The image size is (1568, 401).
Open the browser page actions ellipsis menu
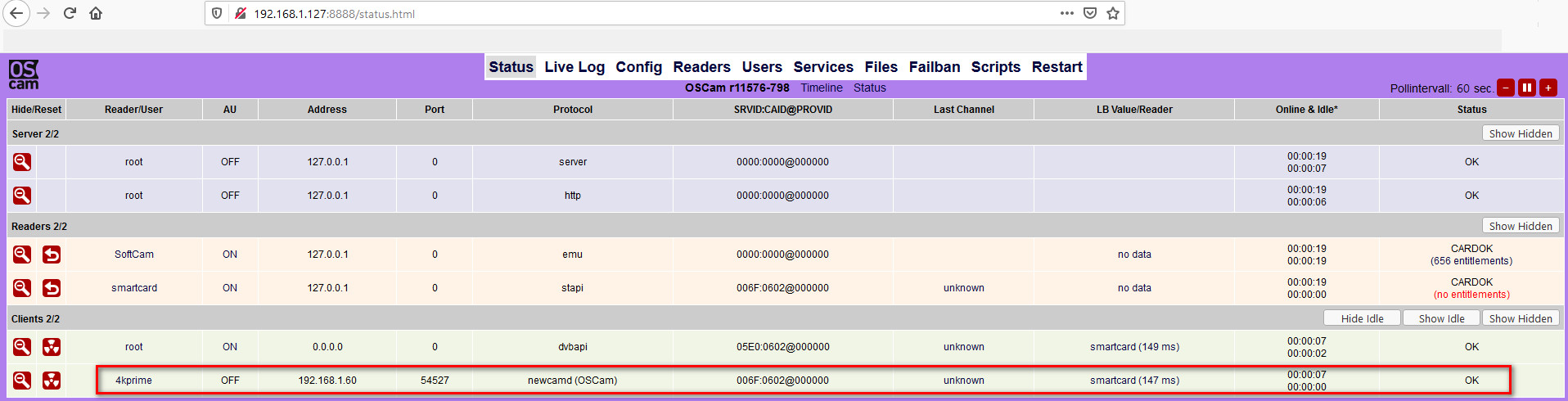click(1067, 13)
